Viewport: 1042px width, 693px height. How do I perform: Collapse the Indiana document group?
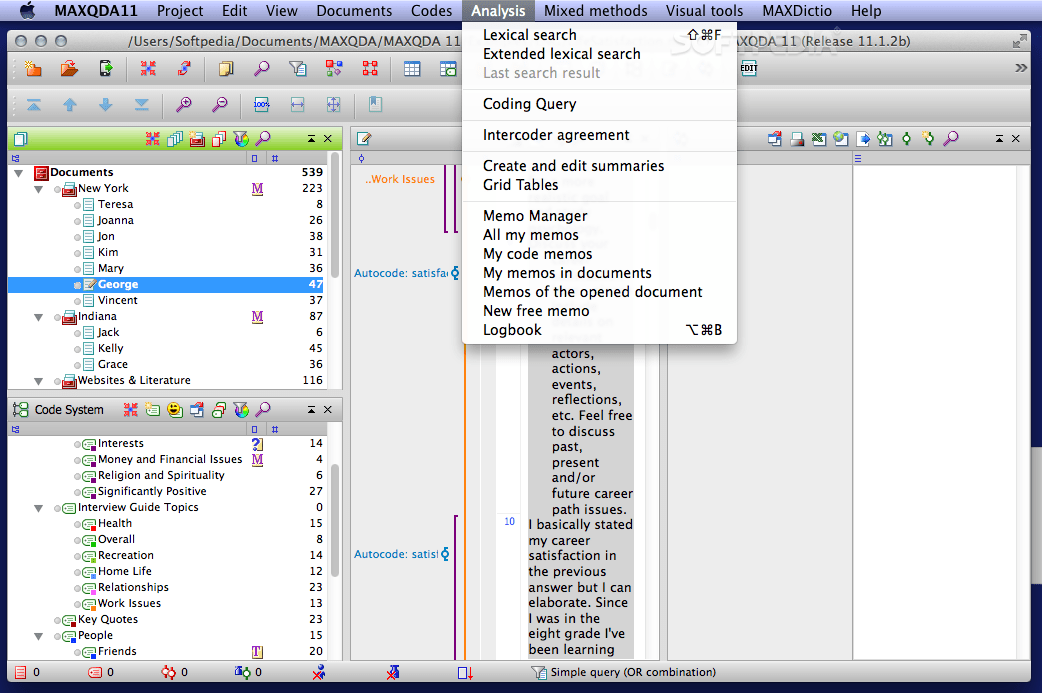click(39, 318)
